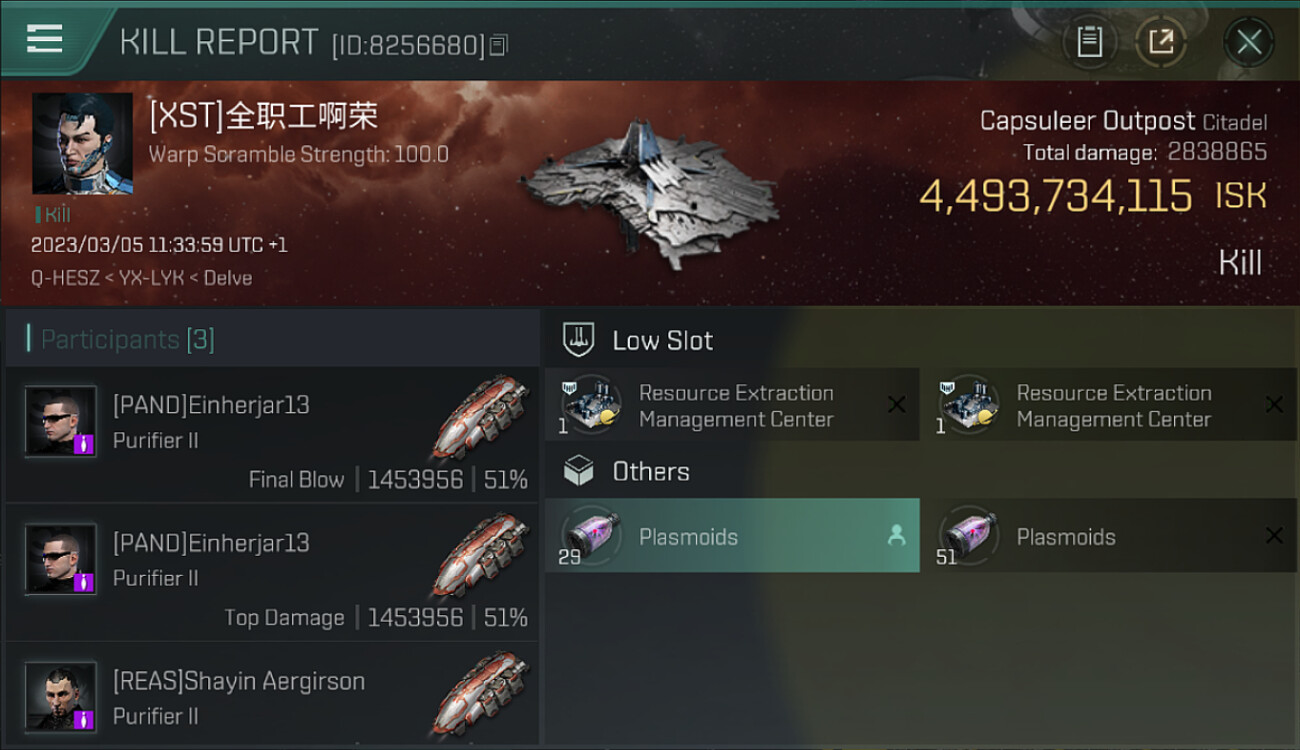This screenshot has height=750, width=1300.
Task: Copy the kill report ID
Action: [x=499, y=45]
